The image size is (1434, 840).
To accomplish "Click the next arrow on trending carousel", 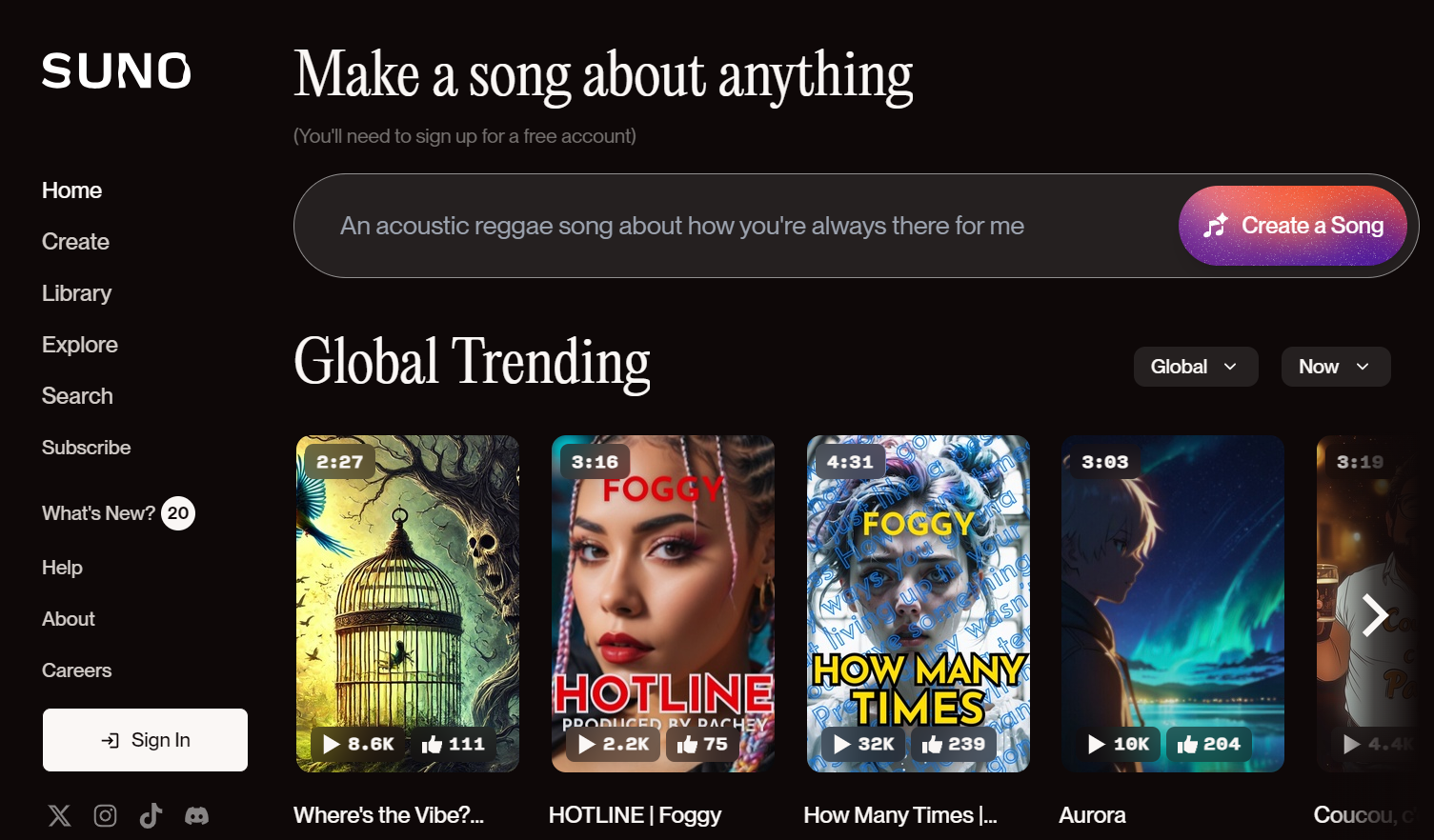I will tap(1374, 615).
